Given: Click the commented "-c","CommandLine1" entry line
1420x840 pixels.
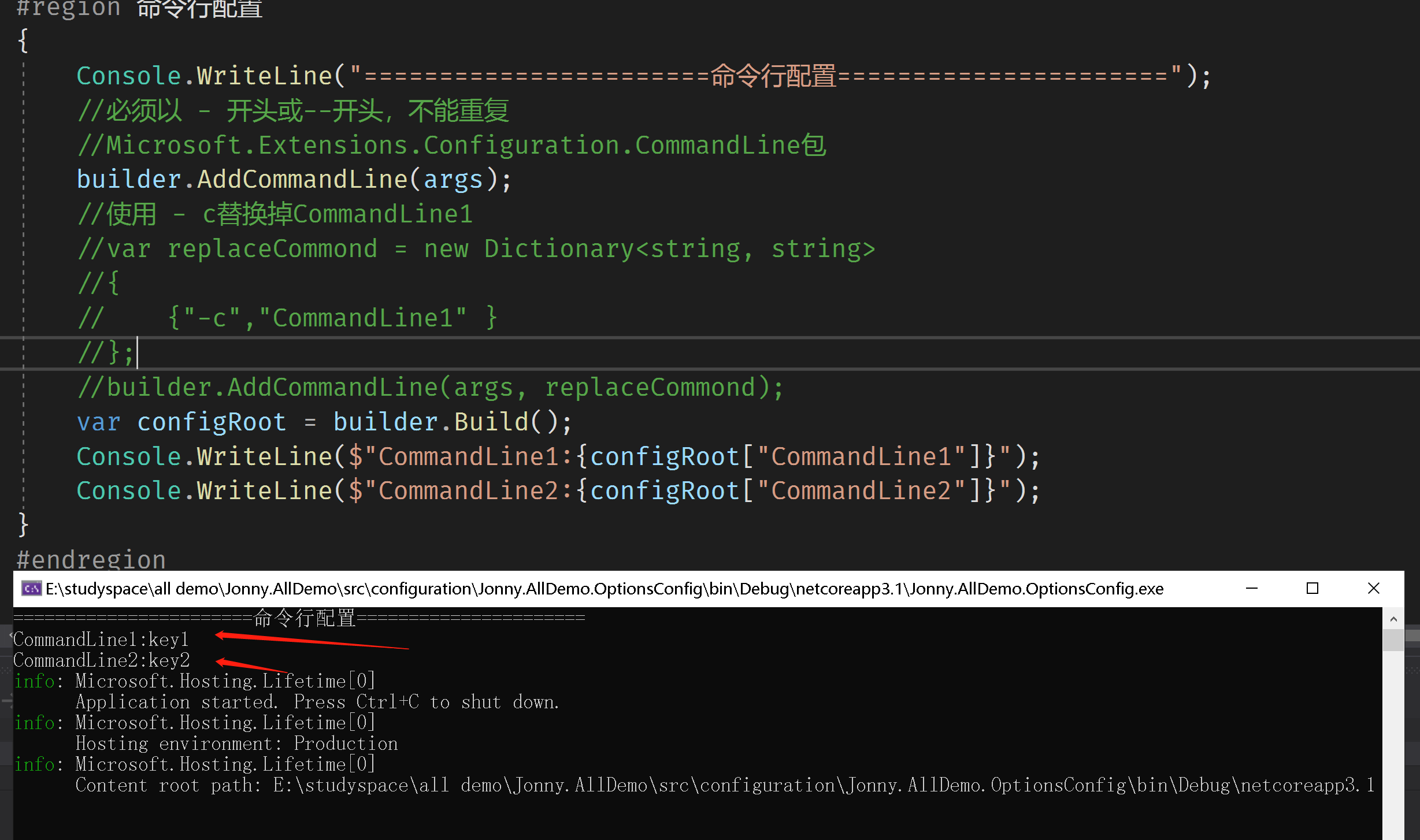Looking at the screenshot, I should (x=288, y=318).
